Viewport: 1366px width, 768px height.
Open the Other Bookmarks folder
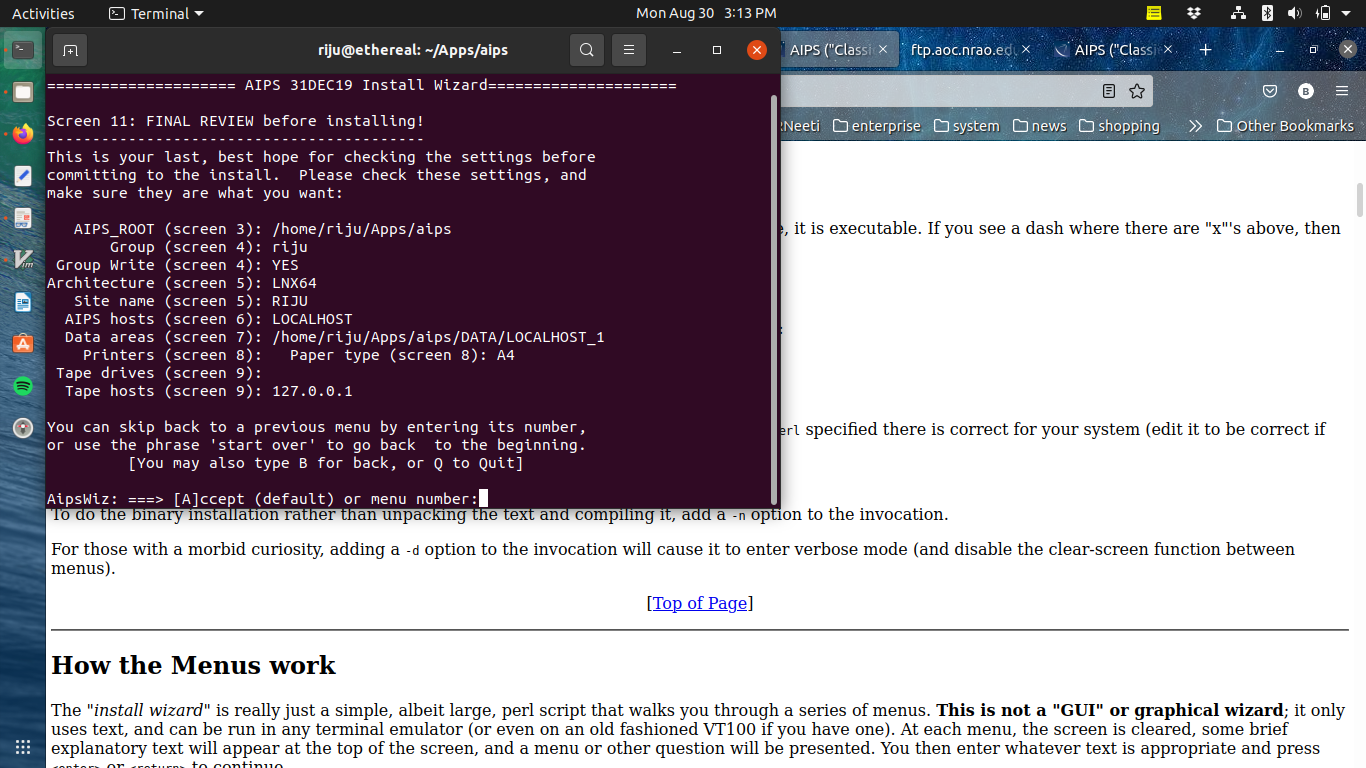[x=1285, y=126]
